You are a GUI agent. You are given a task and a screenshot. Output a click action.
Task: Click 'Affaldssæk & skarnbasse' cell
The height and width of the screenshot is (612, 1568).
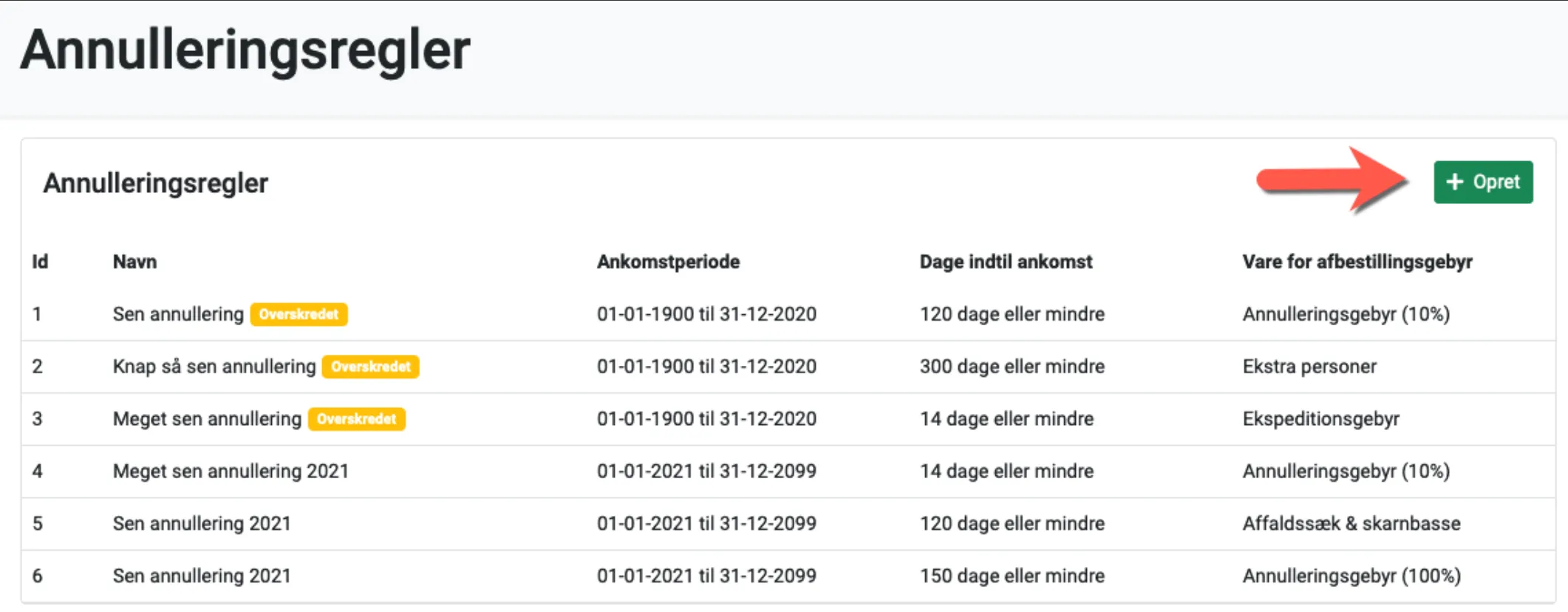point(1351,523)
